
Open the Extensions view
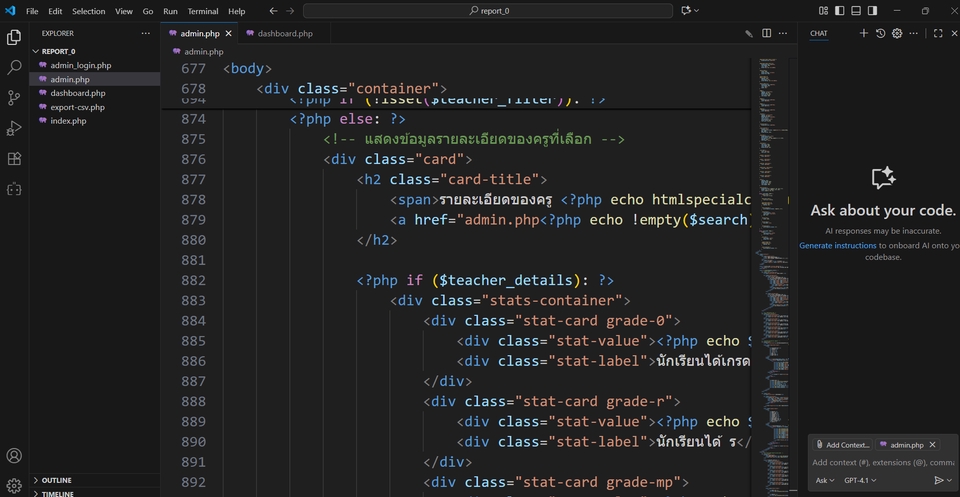point(14,159)
